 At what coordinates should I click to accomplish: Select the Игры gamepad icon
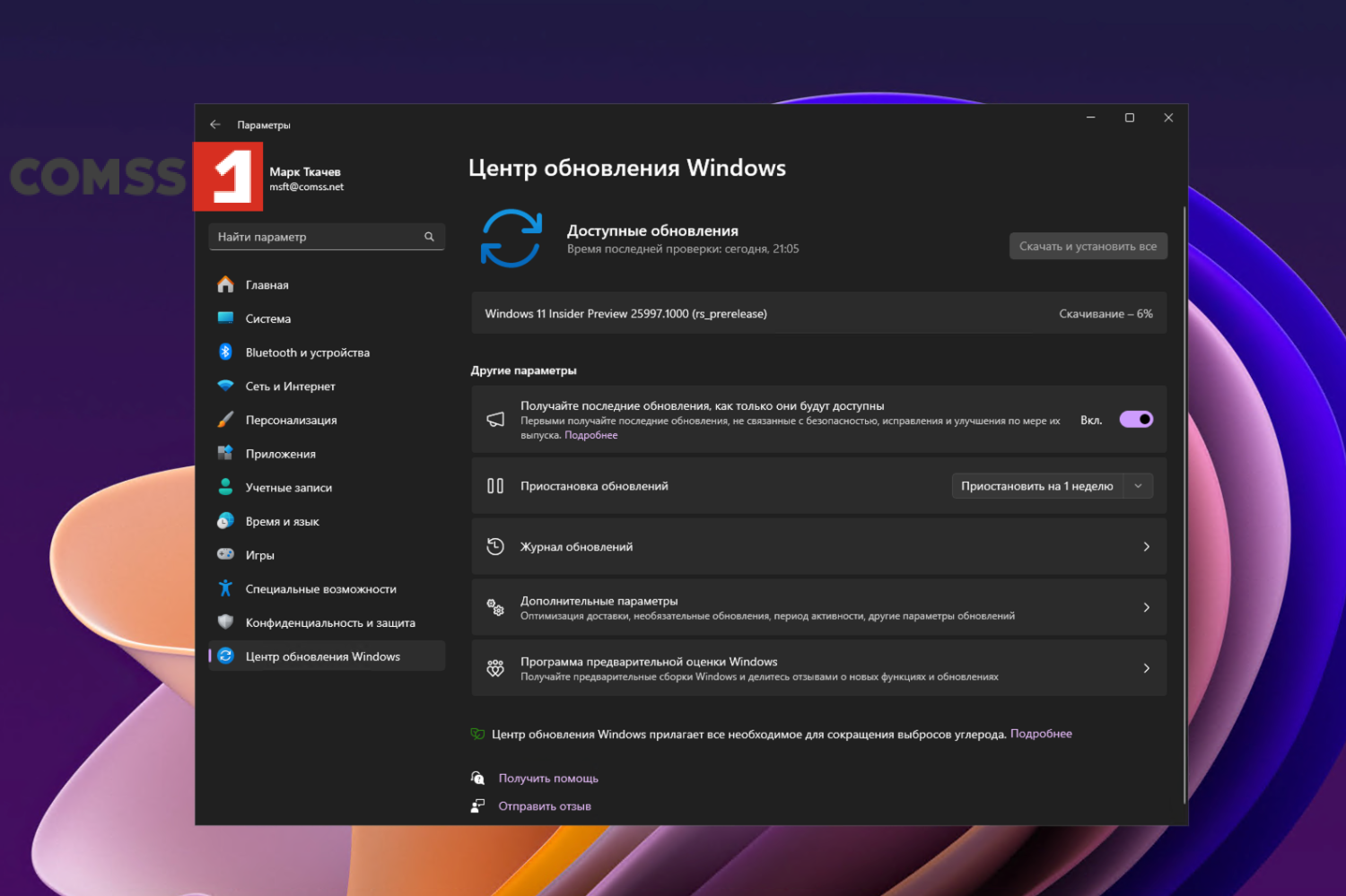coord(225,554)
